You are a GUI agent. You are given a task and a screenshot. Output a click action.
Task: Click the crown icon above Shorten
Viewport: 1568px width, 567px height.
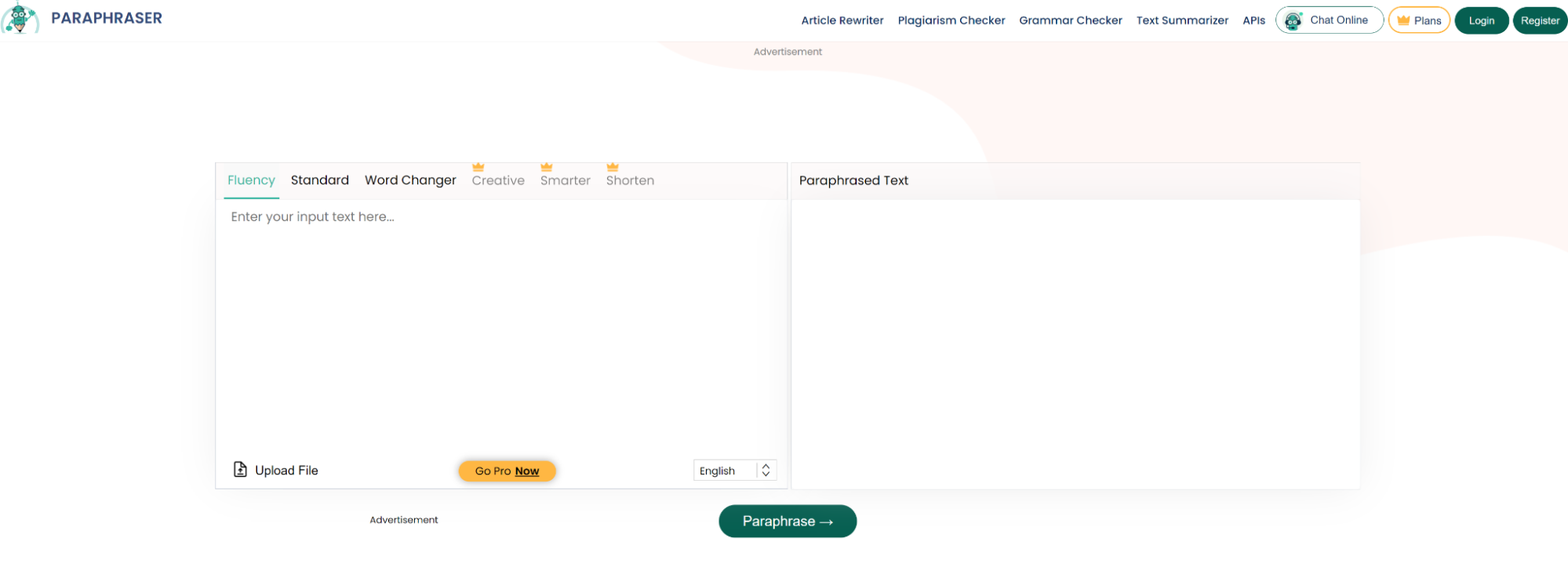(613, 167)
